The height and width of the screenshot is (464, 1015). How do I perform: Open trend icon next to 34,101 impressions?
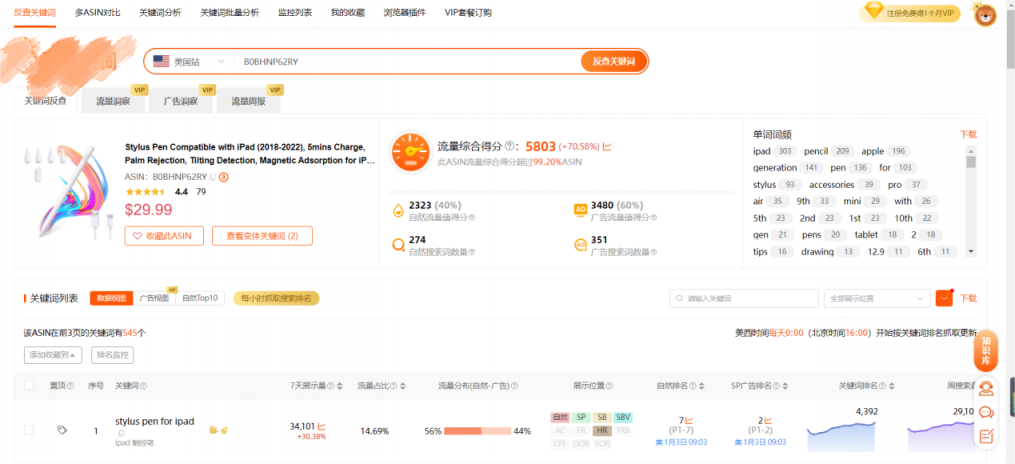(322, 426)
